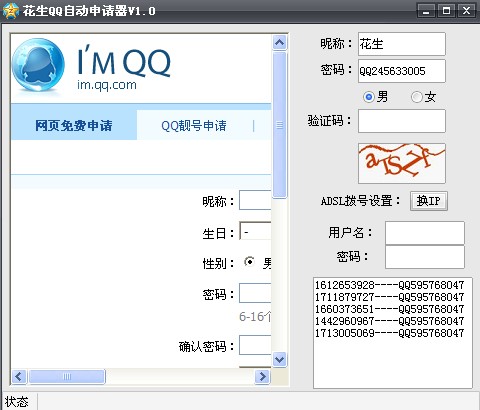Click the star app icon in title bar

pyautogui.click(x=11, y=11)
